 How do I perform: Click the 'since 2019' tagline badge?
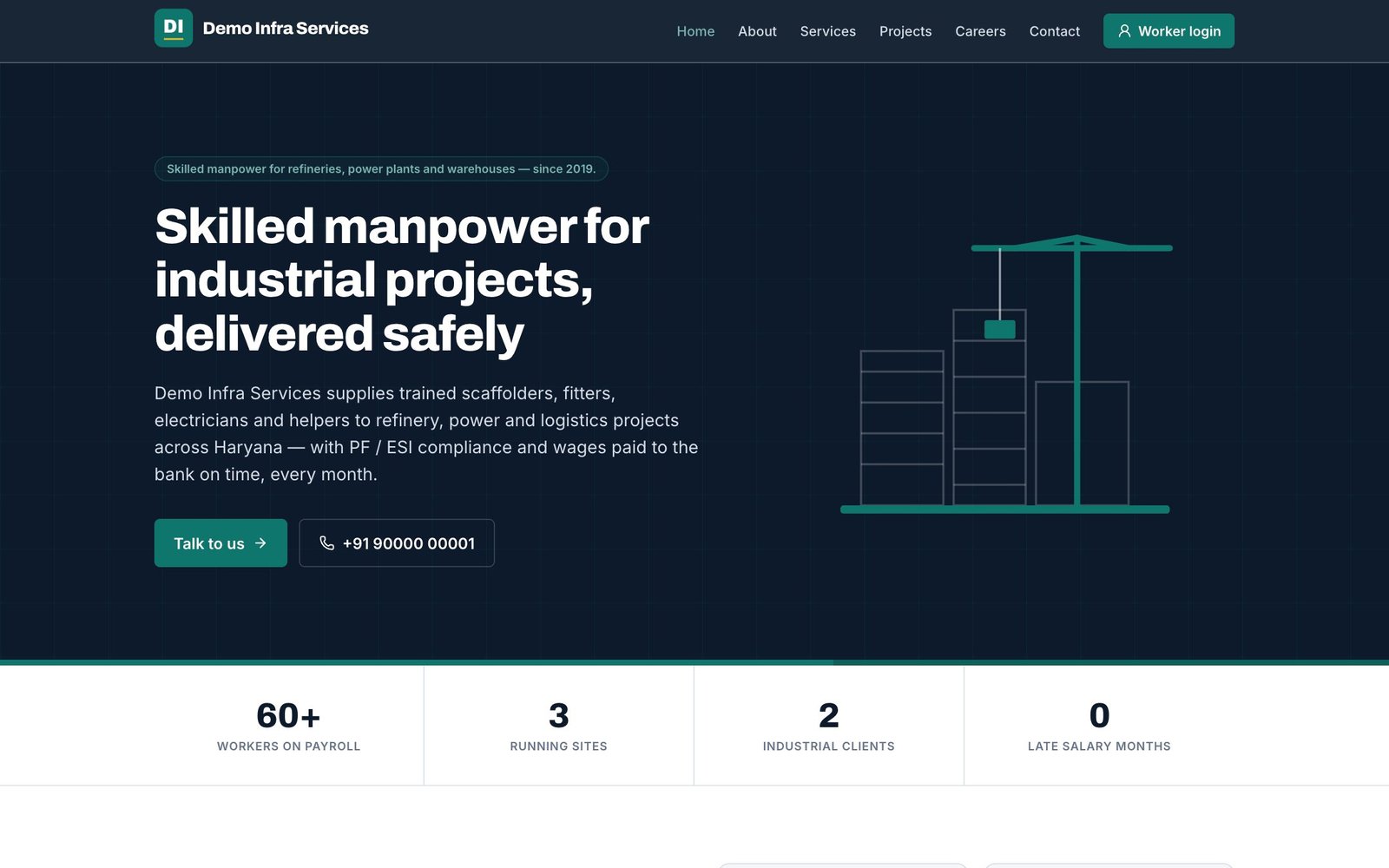(381, 168)
